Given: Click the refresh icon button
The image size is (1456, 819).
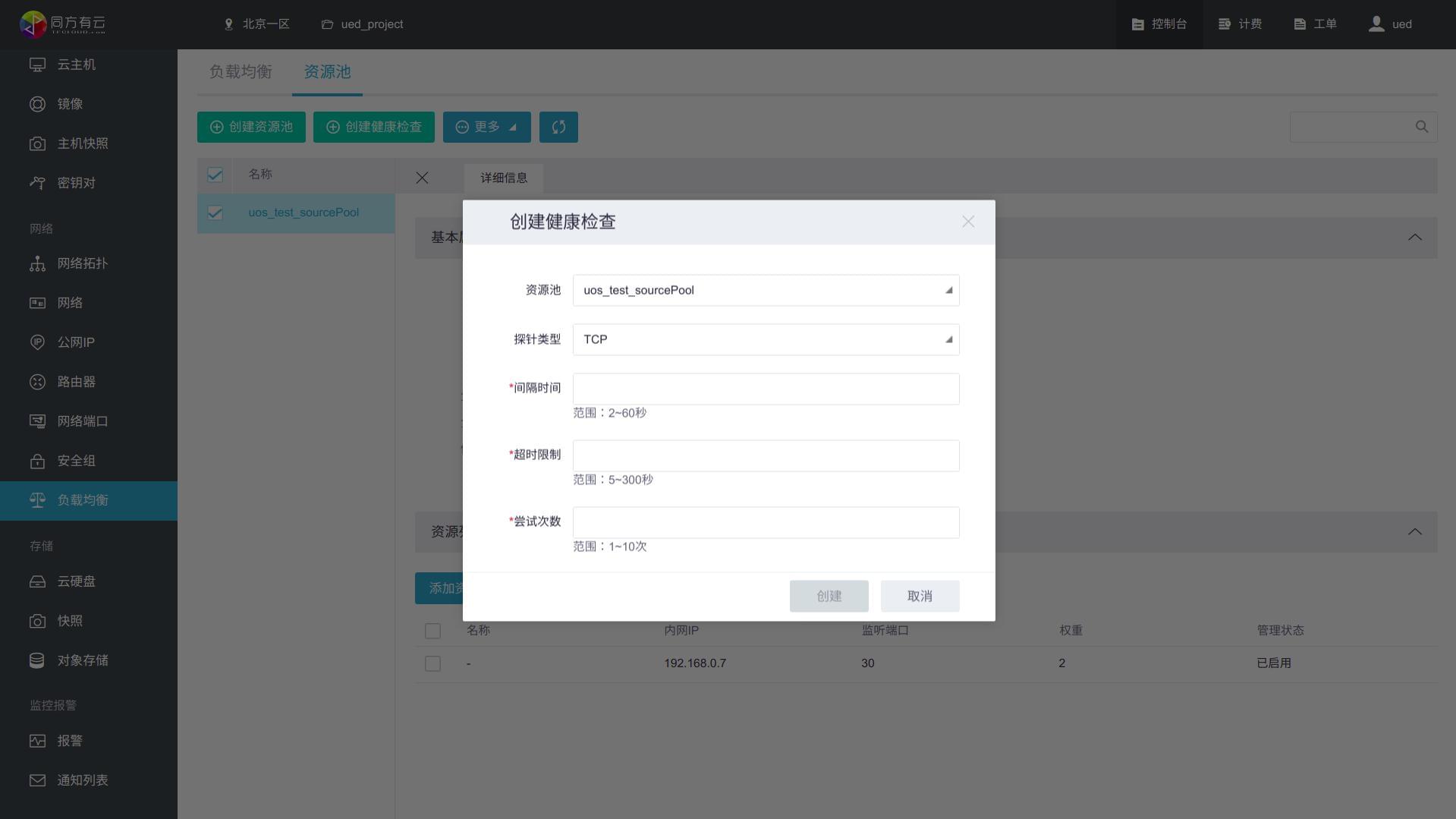Looking at the screenshot, I should tap(558, 127).
